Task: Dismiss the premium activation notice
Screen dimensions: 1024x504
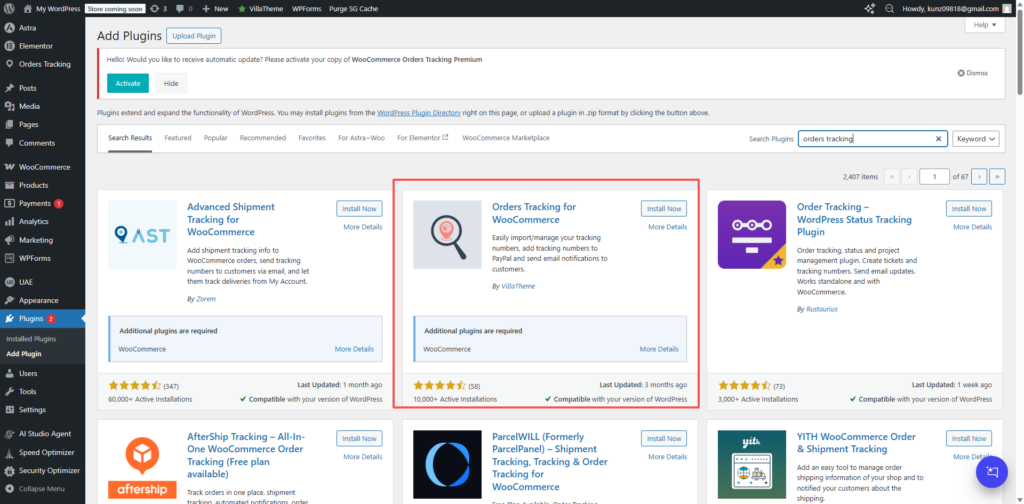Action: [x=973, y=73]
